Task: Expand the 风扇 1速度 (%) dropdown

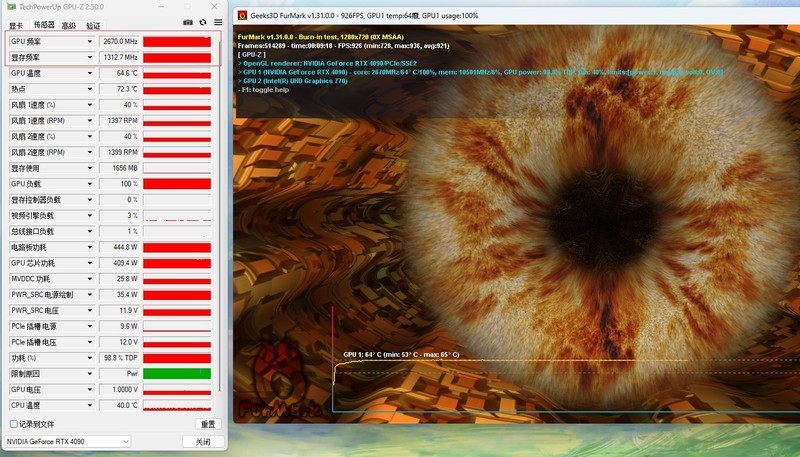Action: (90, 105)
